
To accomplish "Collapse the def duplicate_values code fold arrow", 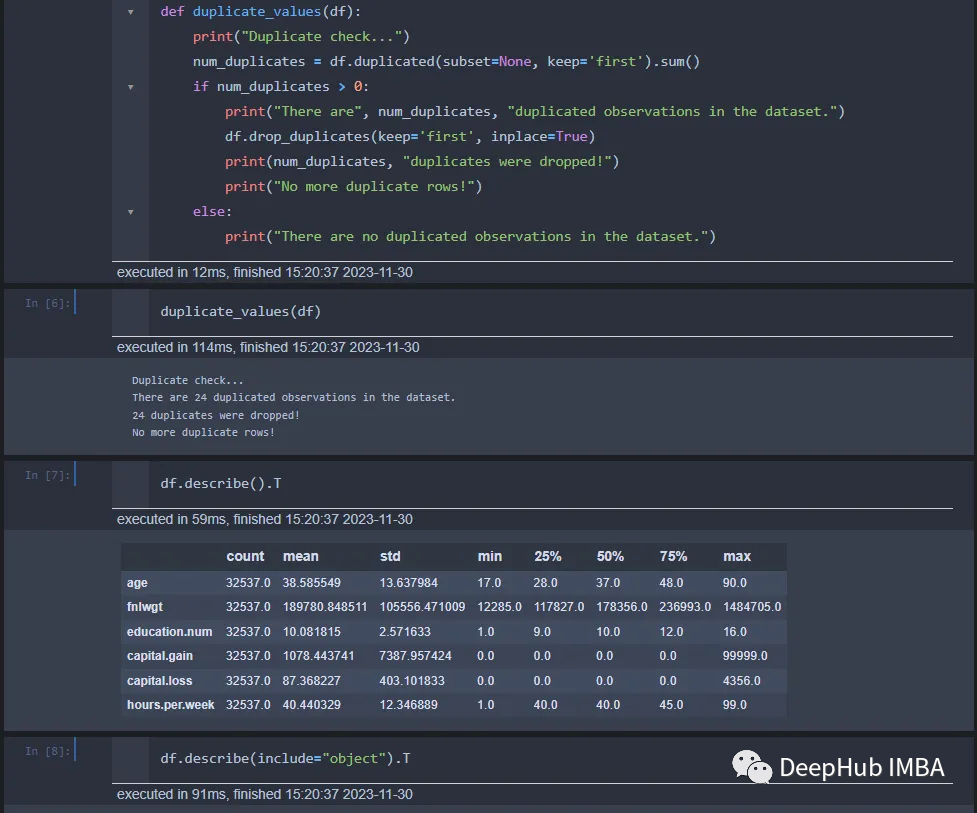I will tap(131, 12).
